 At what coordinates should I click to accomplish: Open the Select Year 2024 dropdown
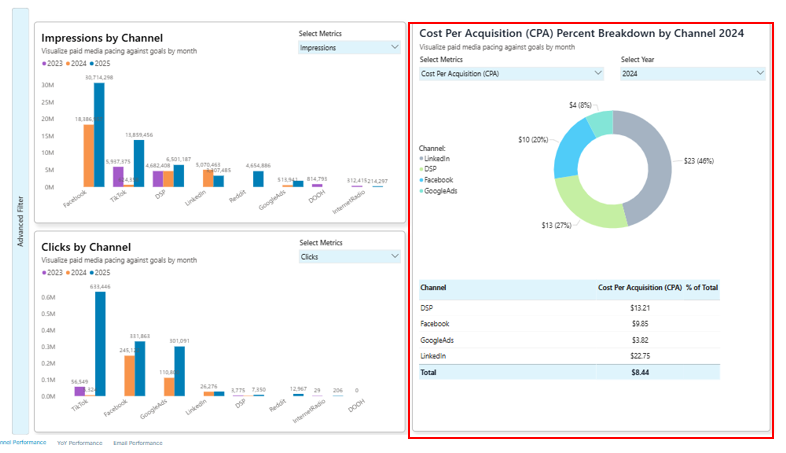coord(692,73)
